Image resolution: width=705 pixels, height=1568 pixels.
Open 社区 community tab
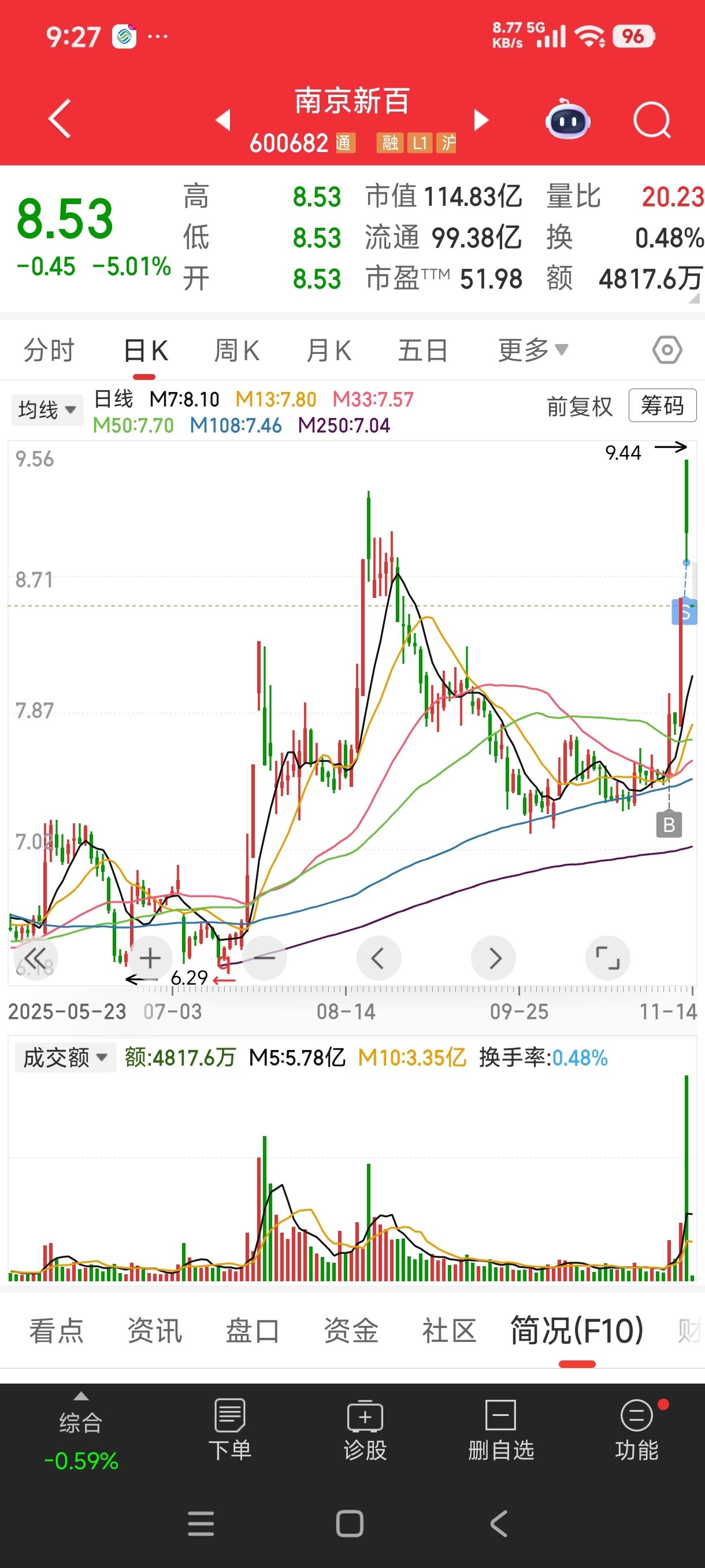pyautogui.click(x=450, y=1330)
